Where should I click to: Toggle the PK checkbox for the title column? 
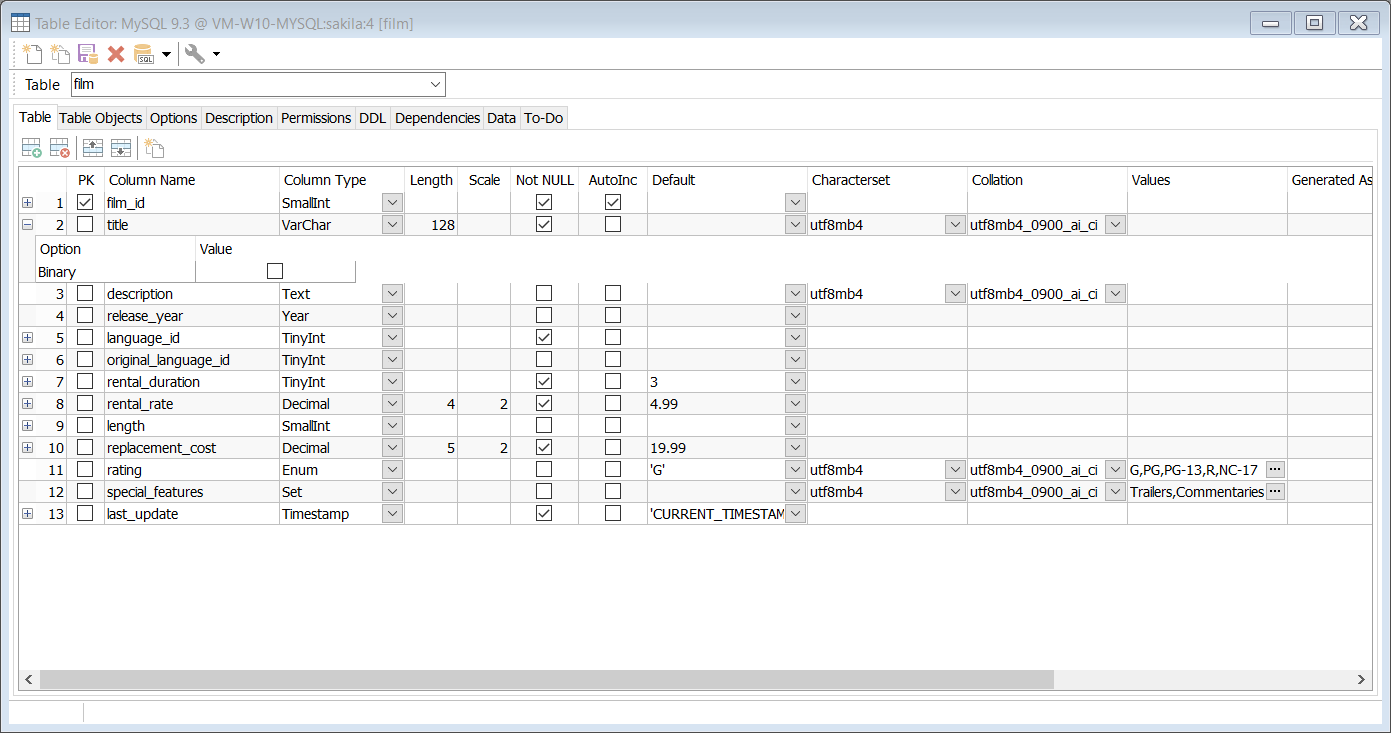point(85,225)
